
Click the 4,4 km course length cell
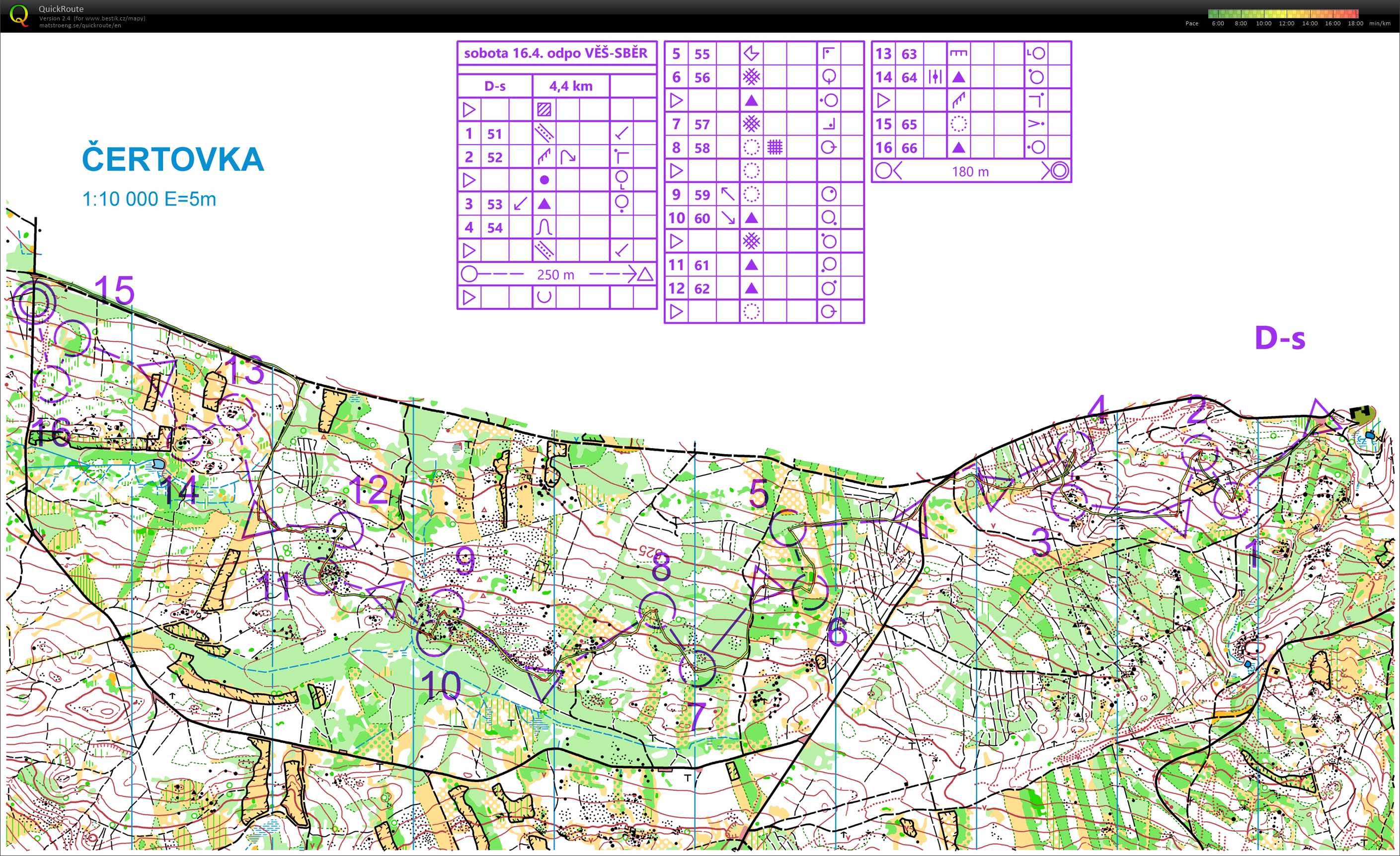[570, 86]
